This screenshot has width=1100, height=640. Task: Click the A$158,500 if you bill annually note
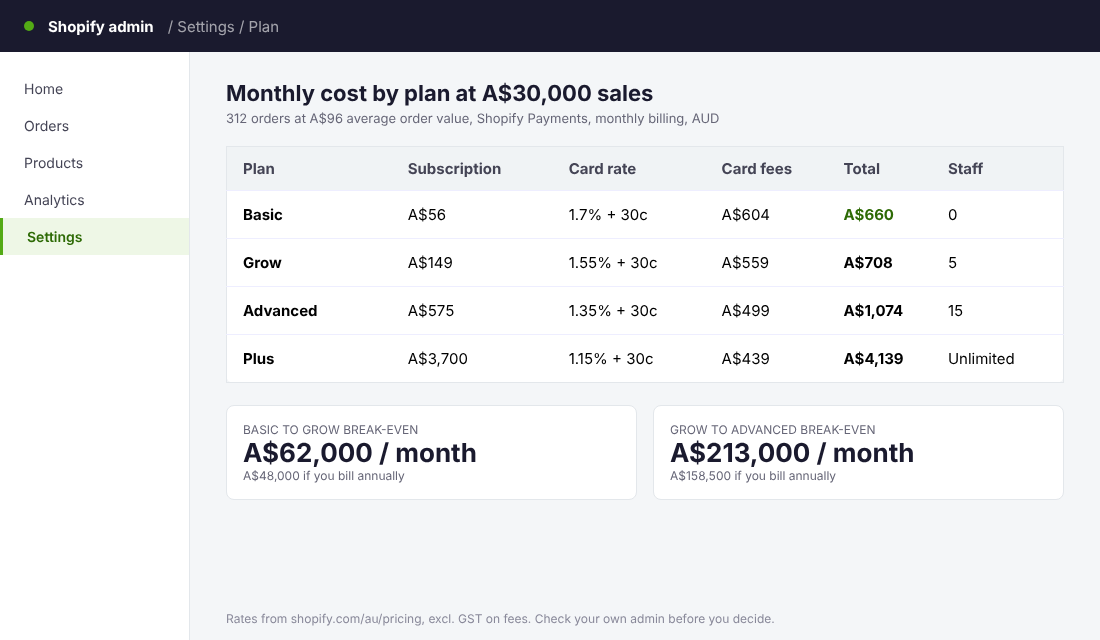753,476
